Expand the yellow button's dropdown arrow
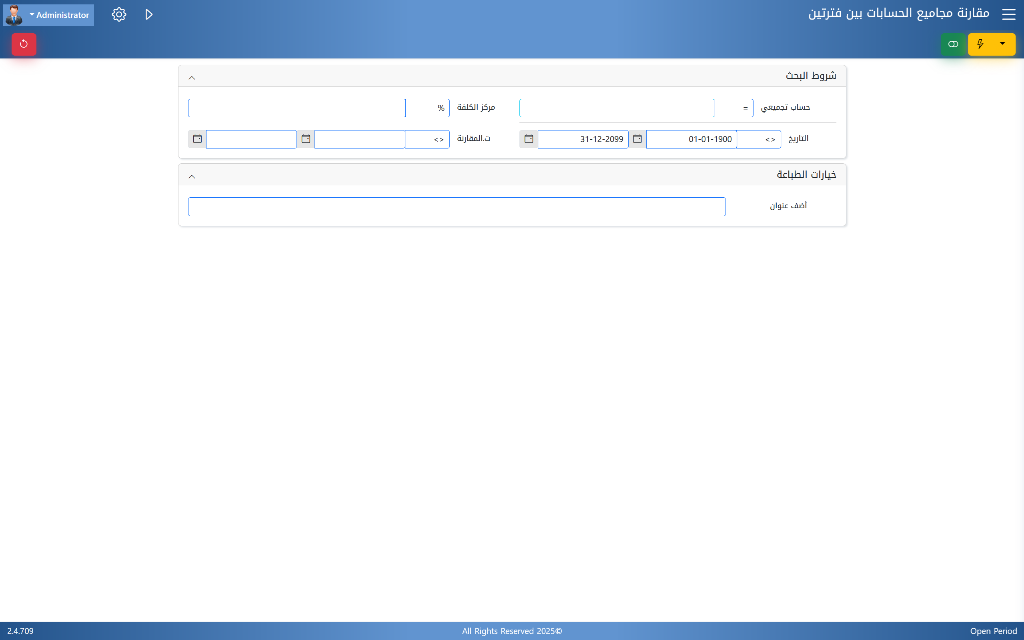The width and height of the screenshot is (1024, 640). (1003, 44)
